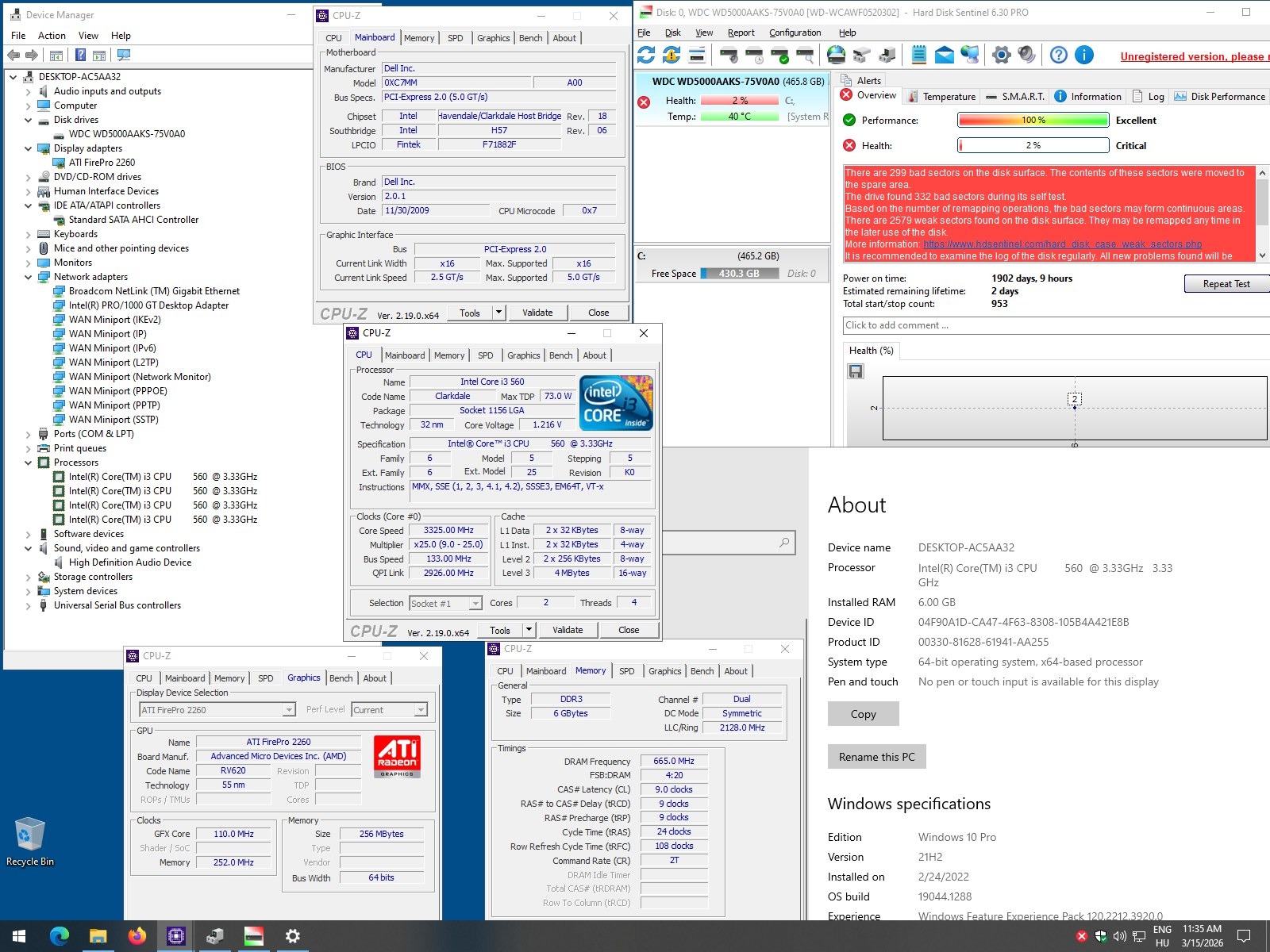Expand the Keyboards node in Device Manager

(29, 234)
